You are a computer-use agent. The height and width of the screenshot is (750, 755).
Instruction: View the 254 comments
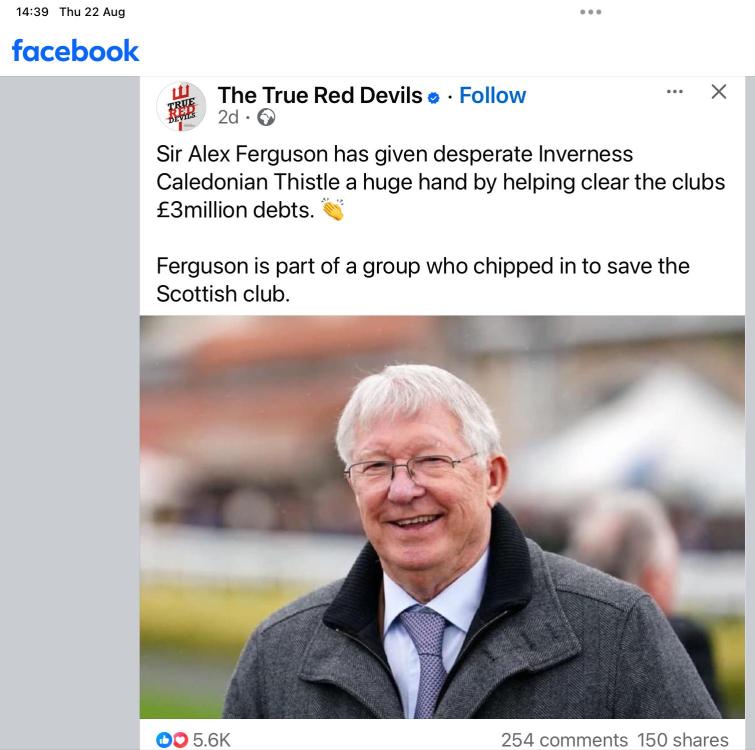pyautogui.click(x=564, y=739)
